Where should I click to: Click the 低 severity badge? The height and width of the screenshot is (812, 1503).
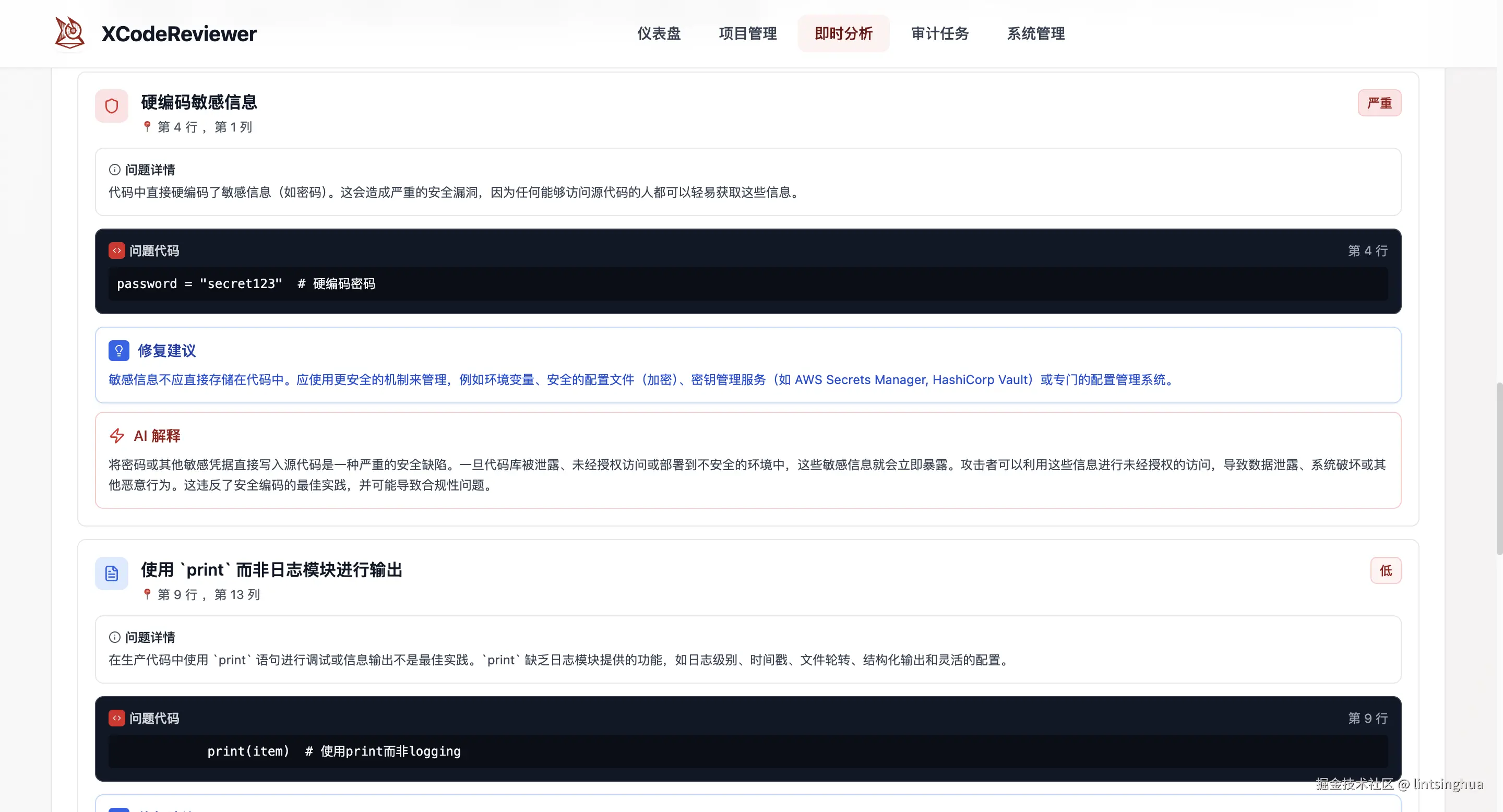pyautogui.click(x=1386, y=570)
